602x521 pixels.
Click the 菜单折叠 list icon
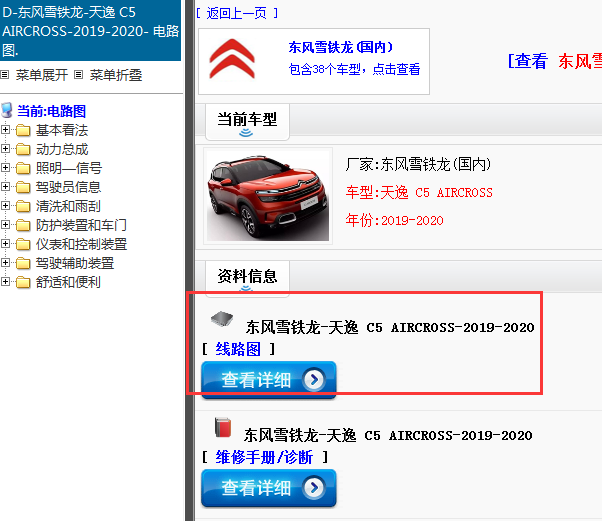[x=78, y=74]
